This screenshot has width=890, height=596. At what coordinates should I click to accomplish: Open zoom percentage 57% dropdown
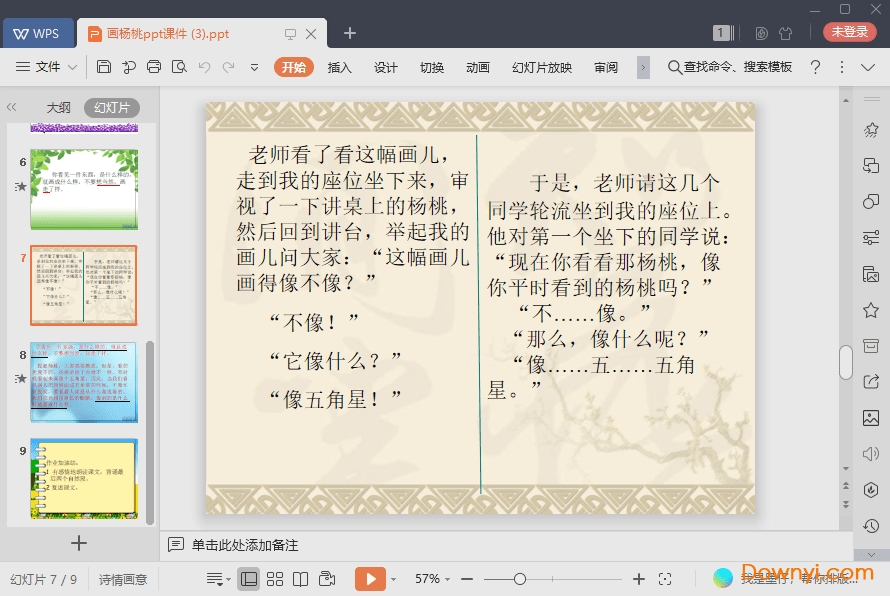coord(433,579)
